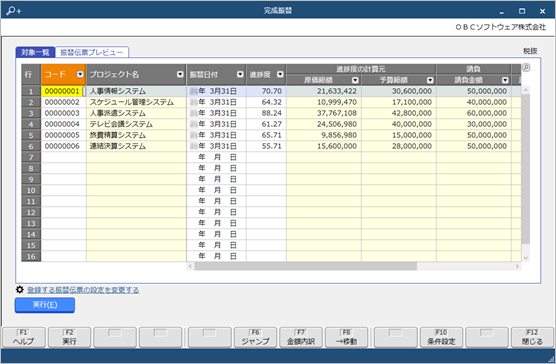Switch to the 振替伝票プレビュー tab
The height and width of the screenshot is (364, 556).
(92, 52)
